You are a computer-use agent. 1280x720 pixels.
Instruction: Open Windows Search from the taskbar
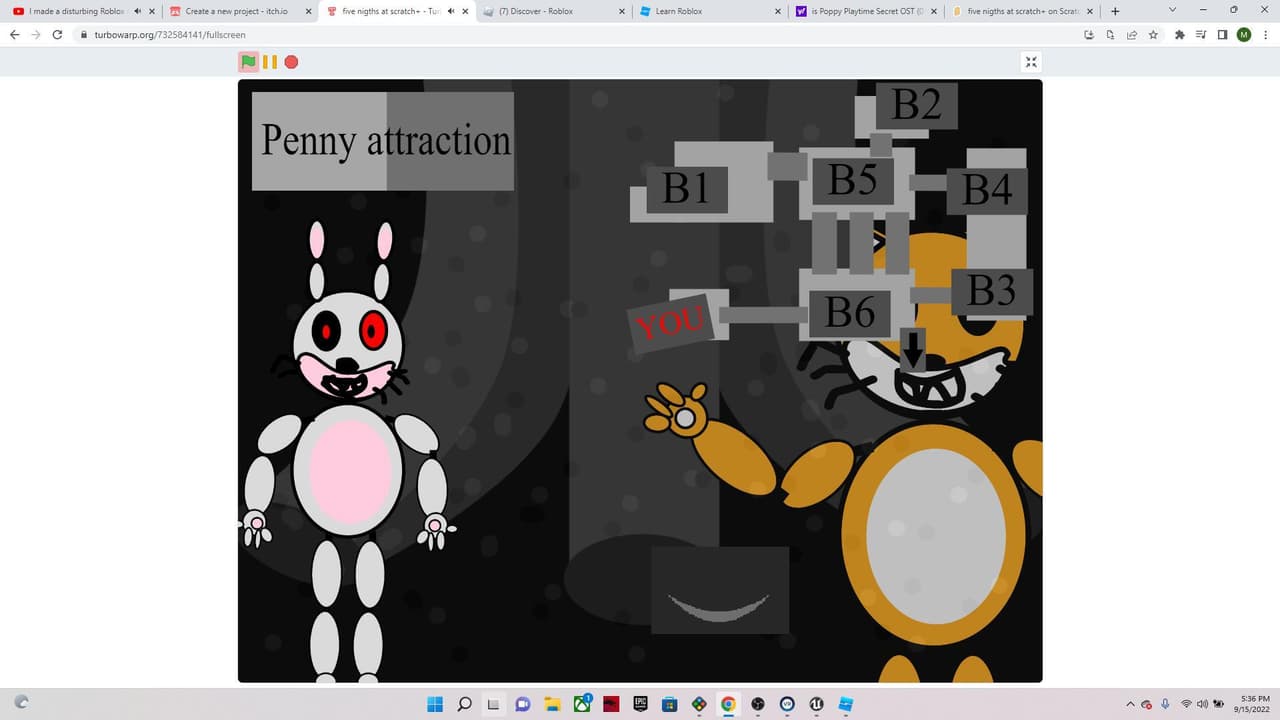464,704
